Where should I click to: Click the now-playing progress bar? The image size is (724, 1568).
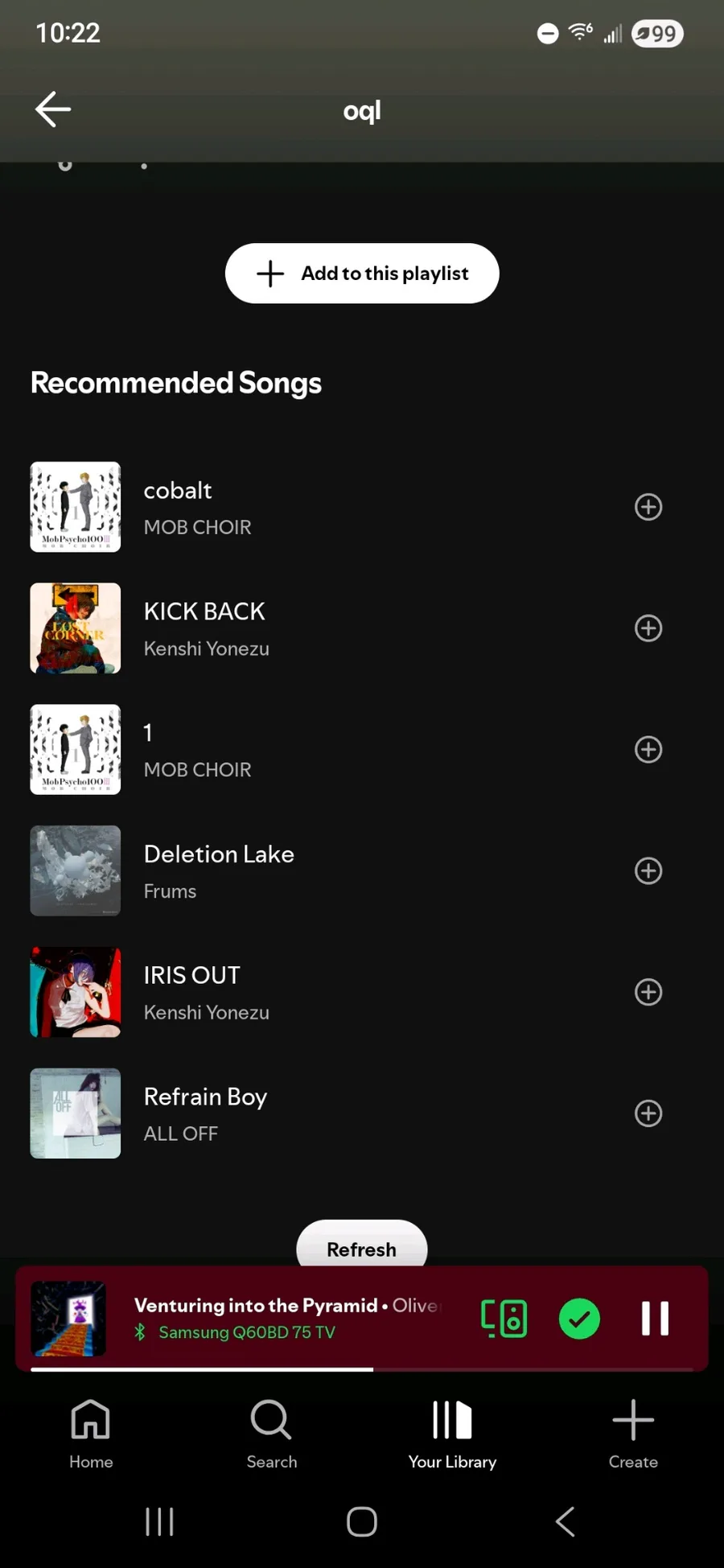(x=362, y=1368)
